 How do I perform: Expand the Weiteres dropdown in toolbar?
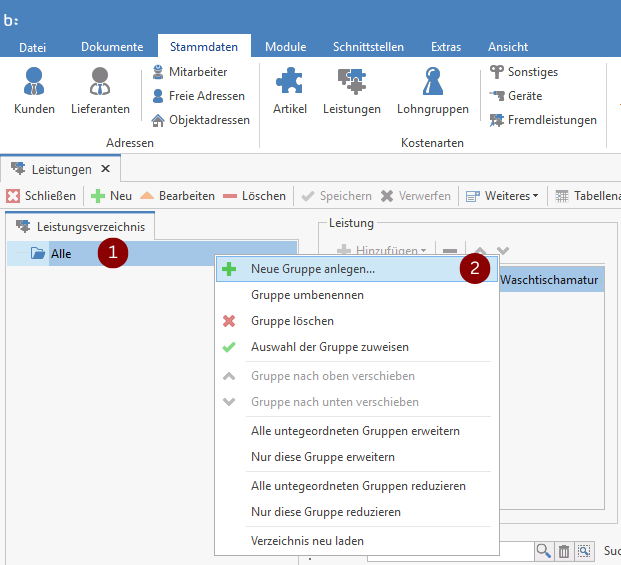click(x=503, y=196)
